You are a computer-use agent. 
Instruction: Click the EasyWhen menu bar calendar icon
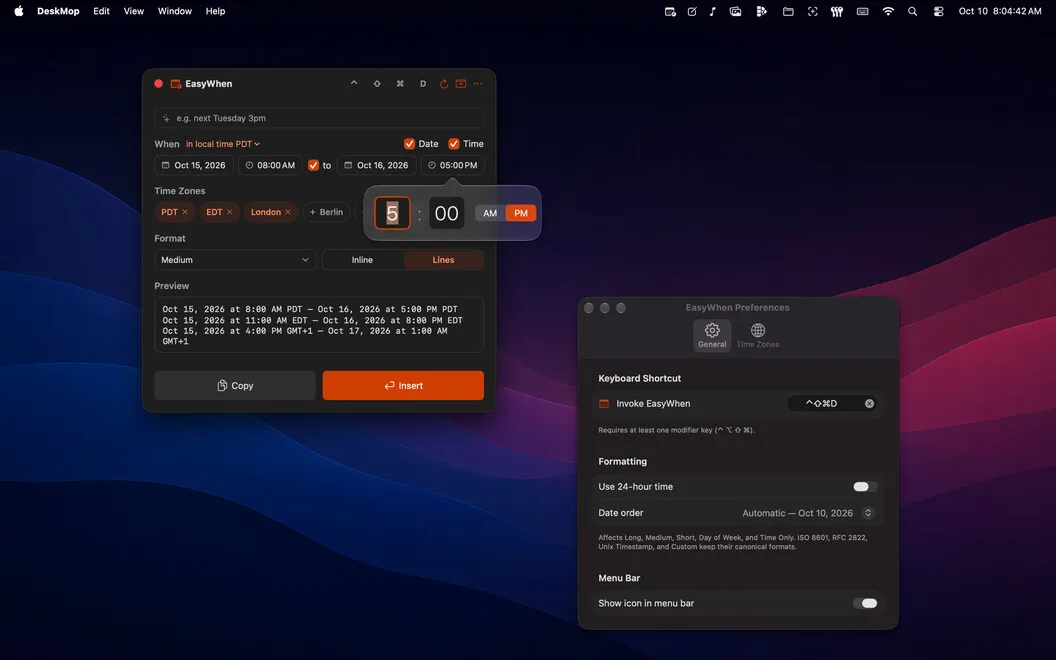[x=670, y=11]
